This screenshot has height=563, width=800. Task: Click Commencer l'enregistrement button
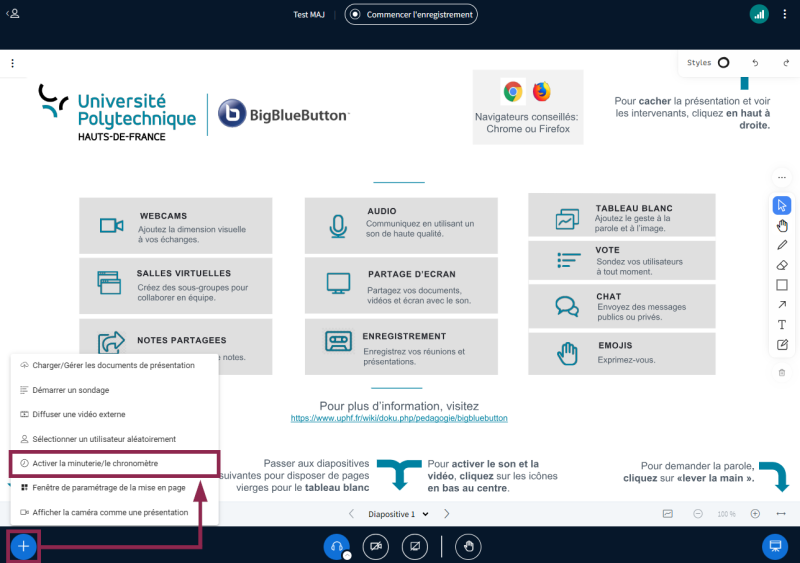[x=411, y=14]
